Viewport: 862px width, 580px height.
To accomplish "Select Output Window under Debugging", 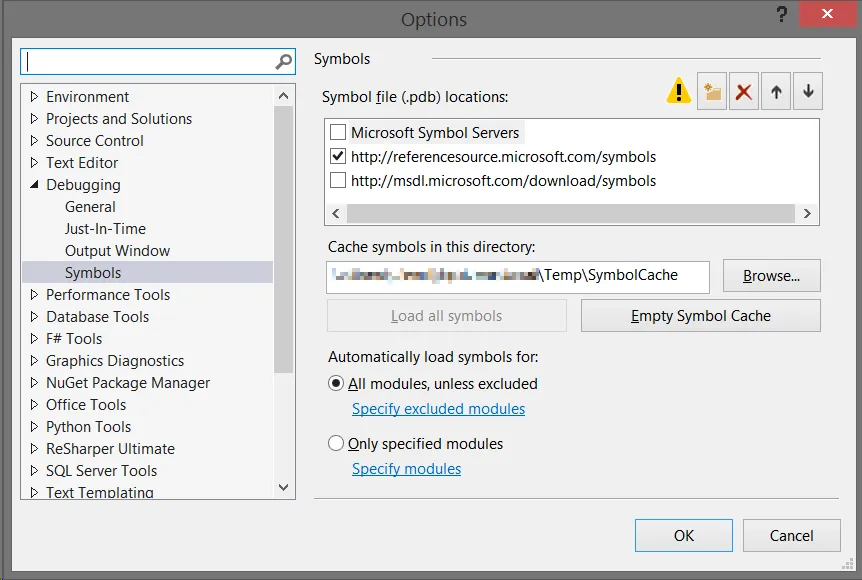I will click(x=117, y=251).
